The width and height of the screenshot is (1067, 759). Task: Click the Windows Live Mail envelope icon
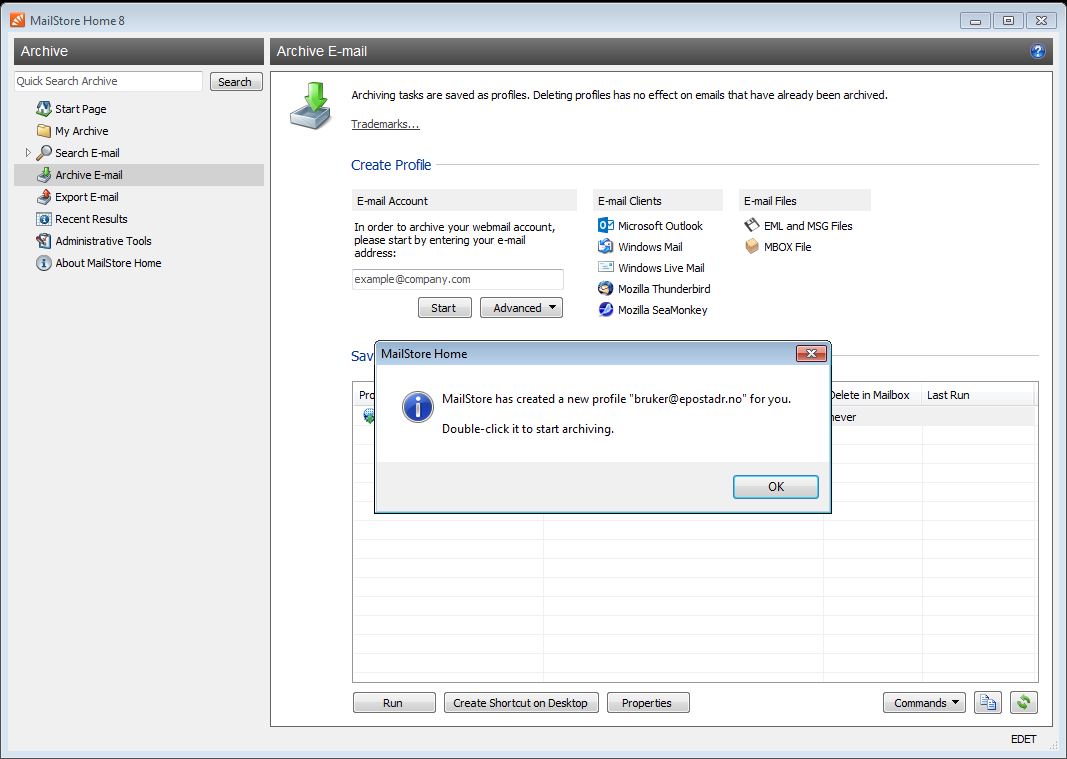coord(606,268)
